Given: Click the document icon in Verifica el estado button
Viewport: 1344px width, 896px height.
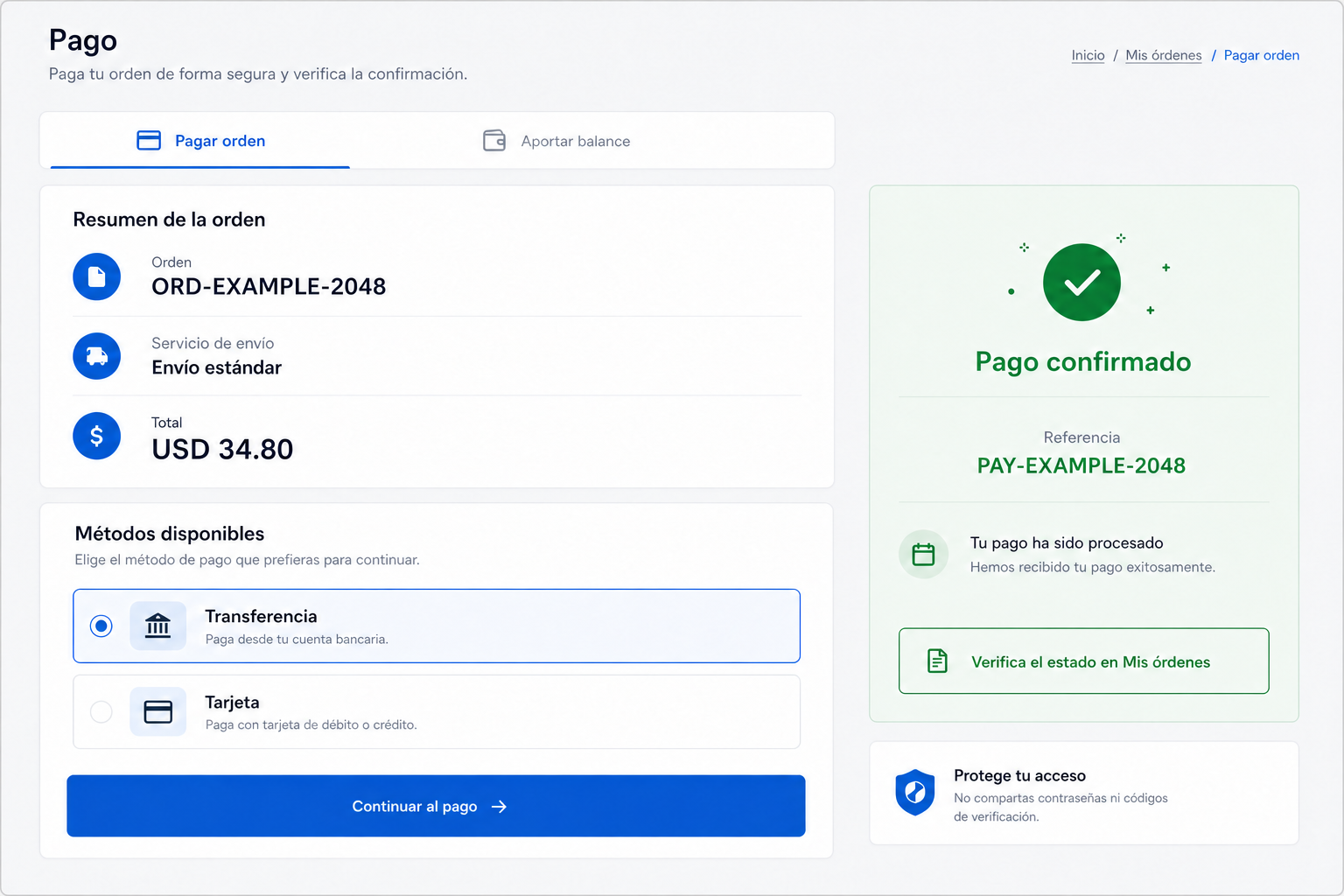Looking at the screenshot, I should pyautogui.click(x=937, y=661).
